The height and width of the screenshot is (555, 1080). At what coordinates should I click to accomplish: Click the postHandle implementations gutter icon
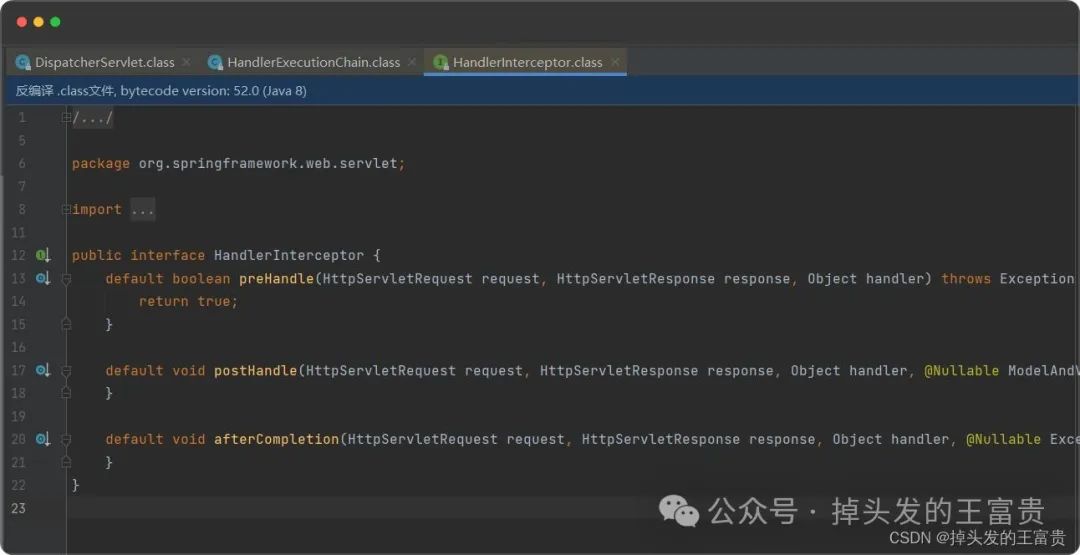coord(43,370)
